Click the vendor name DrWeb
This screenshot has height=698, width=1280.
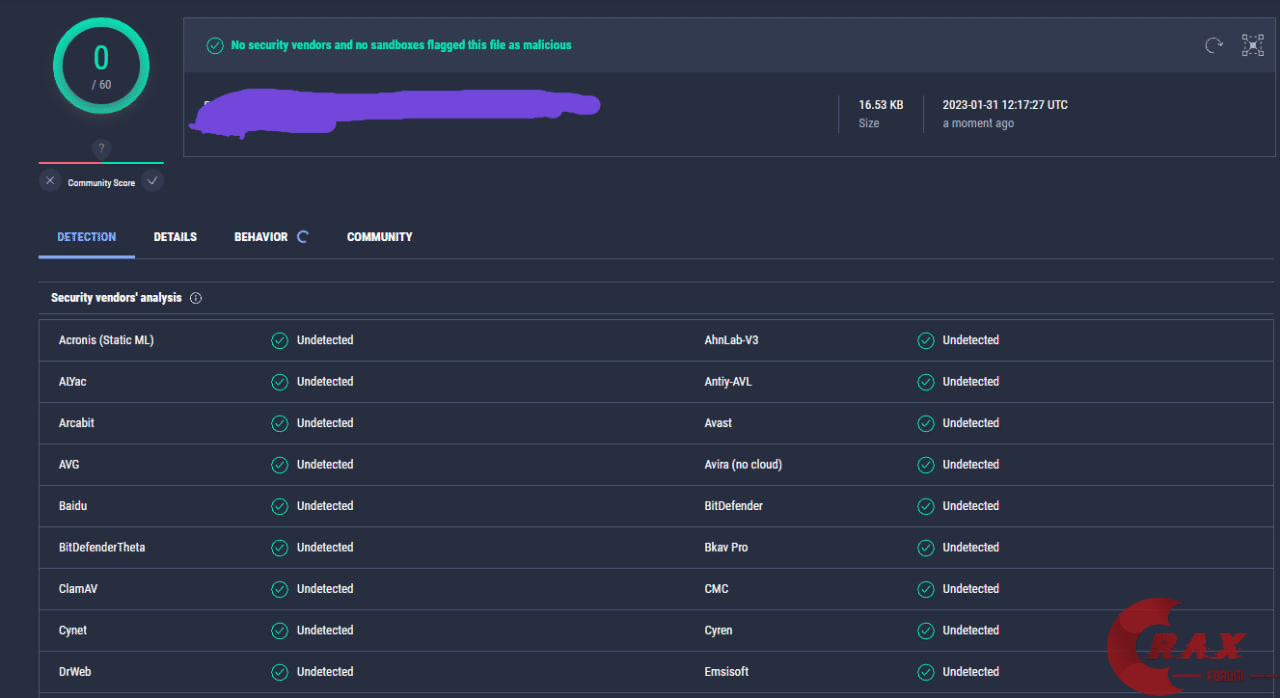click(x=75, y=672)
